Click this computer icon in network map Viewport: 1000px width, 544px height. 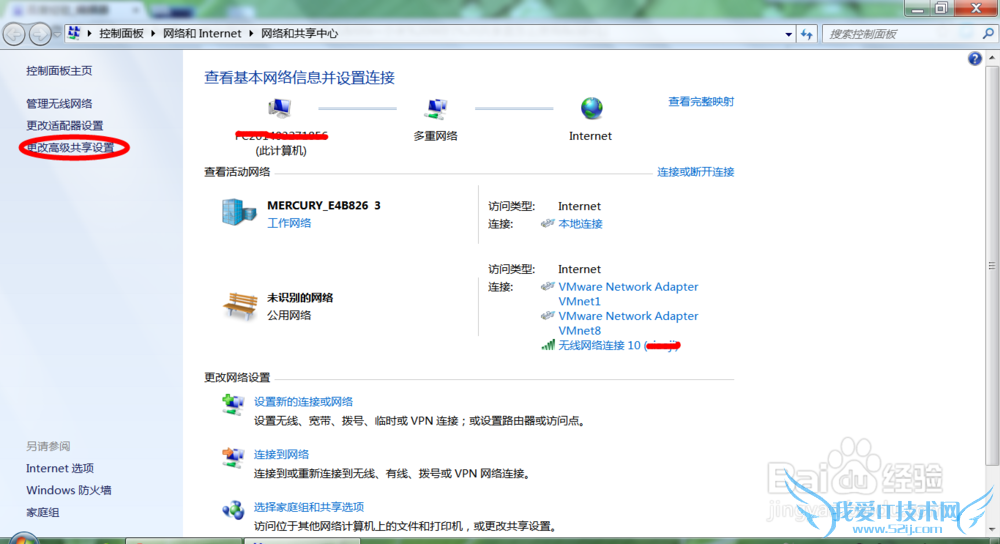pos(279,108)
